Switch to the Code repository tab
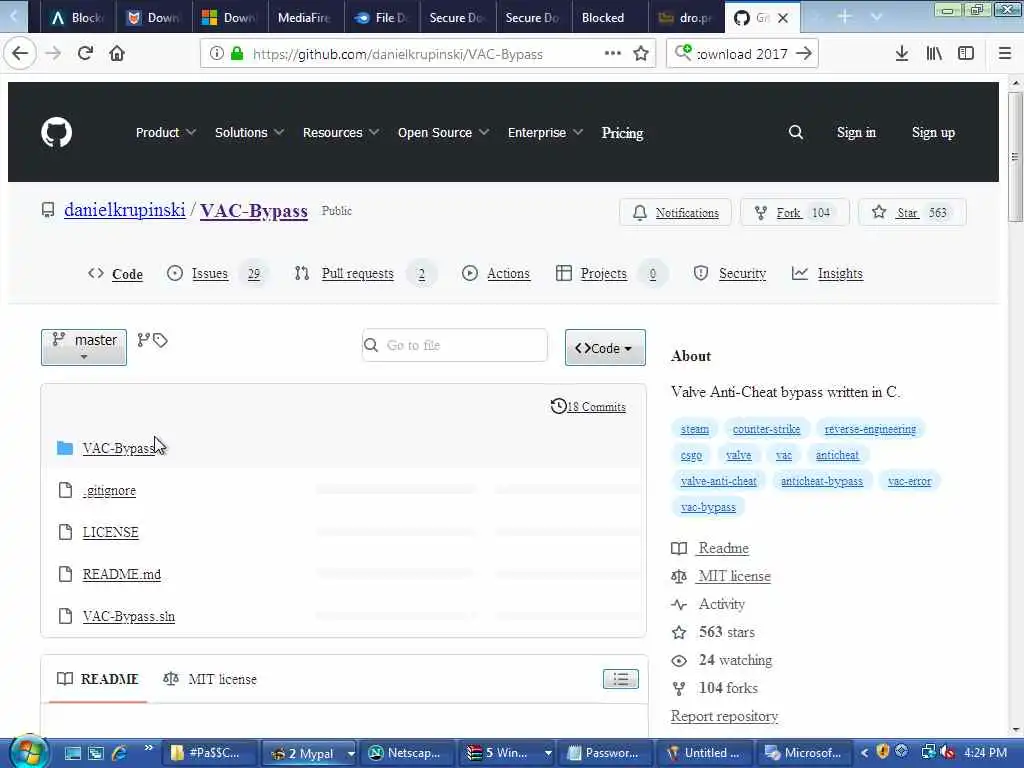The width and height of the screenshot is (1024, 768). click(116, 274)
